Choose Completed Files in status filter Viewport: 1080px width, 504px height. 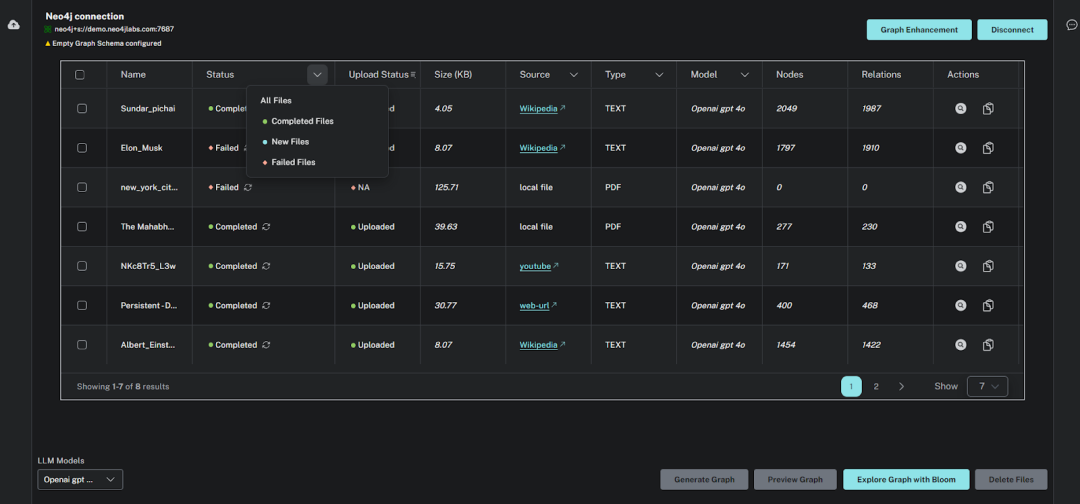(x=302, y=121)
